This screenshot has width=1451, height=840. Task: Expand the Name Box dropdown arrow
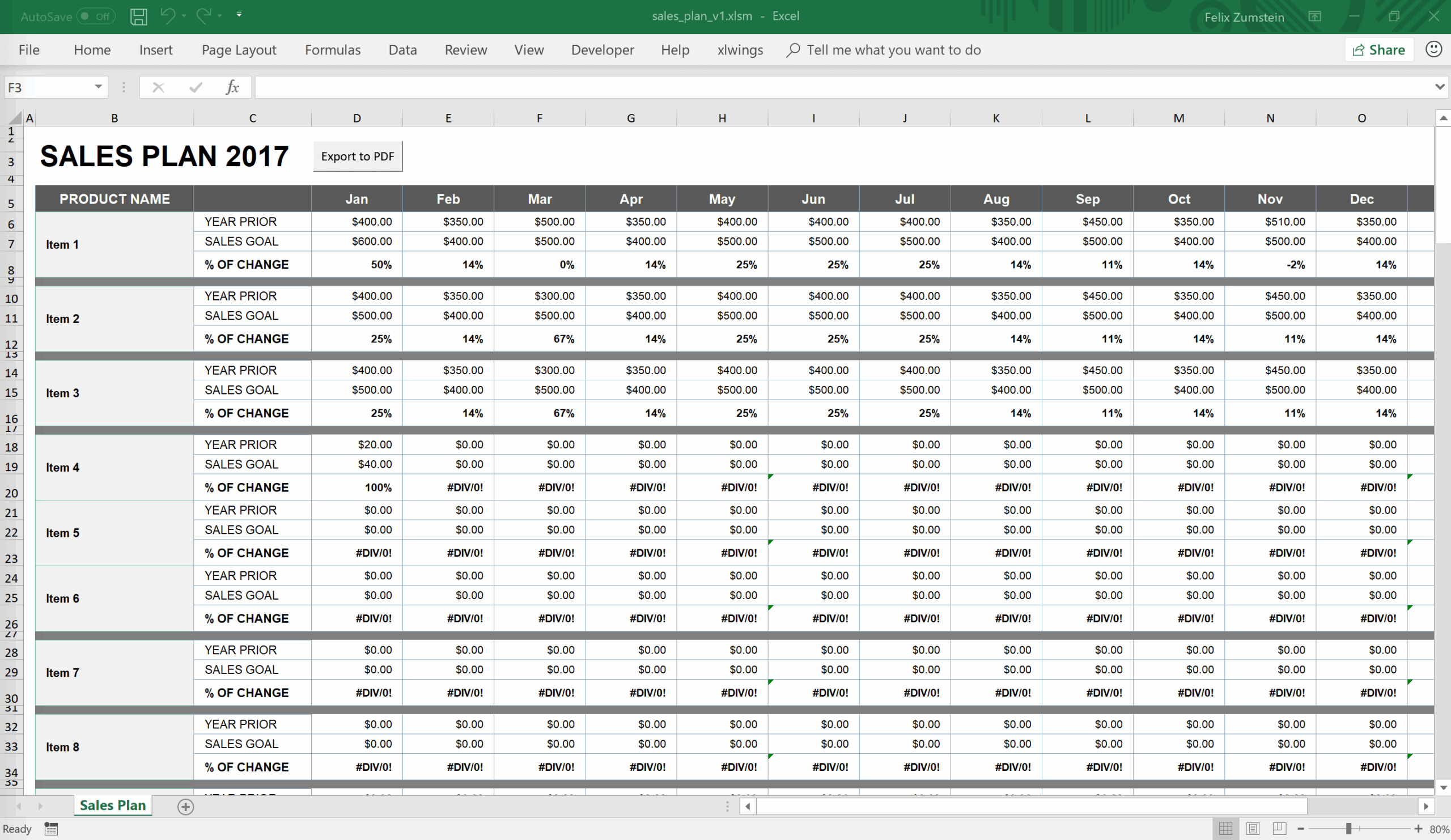[99, 87]
